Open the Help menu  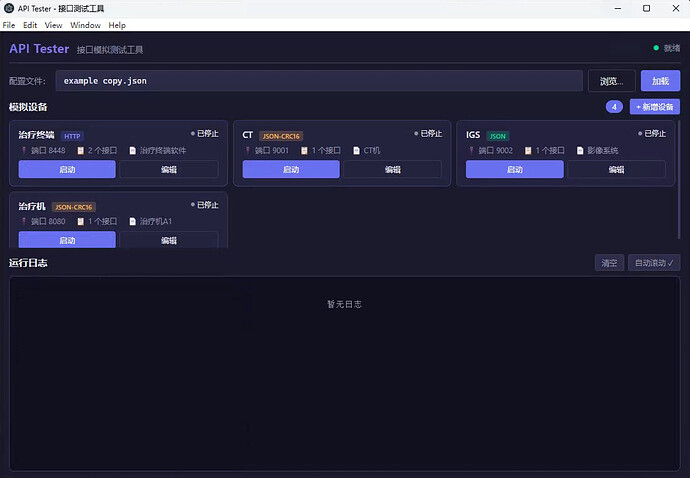coord(117,25)
